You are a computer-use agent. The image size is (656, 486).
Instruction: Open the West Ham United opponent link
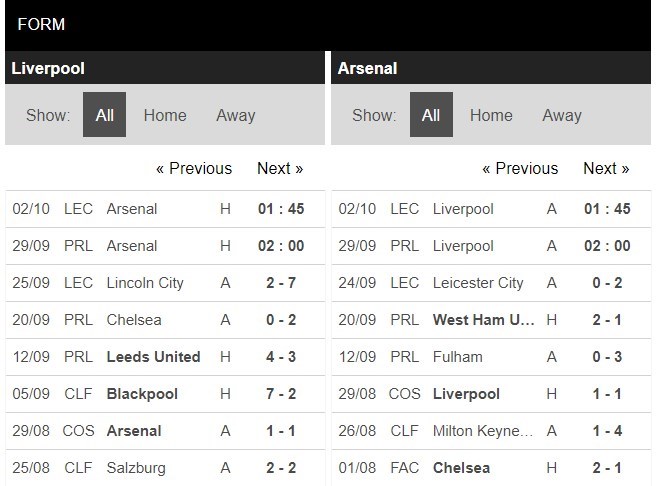[482, 320]
